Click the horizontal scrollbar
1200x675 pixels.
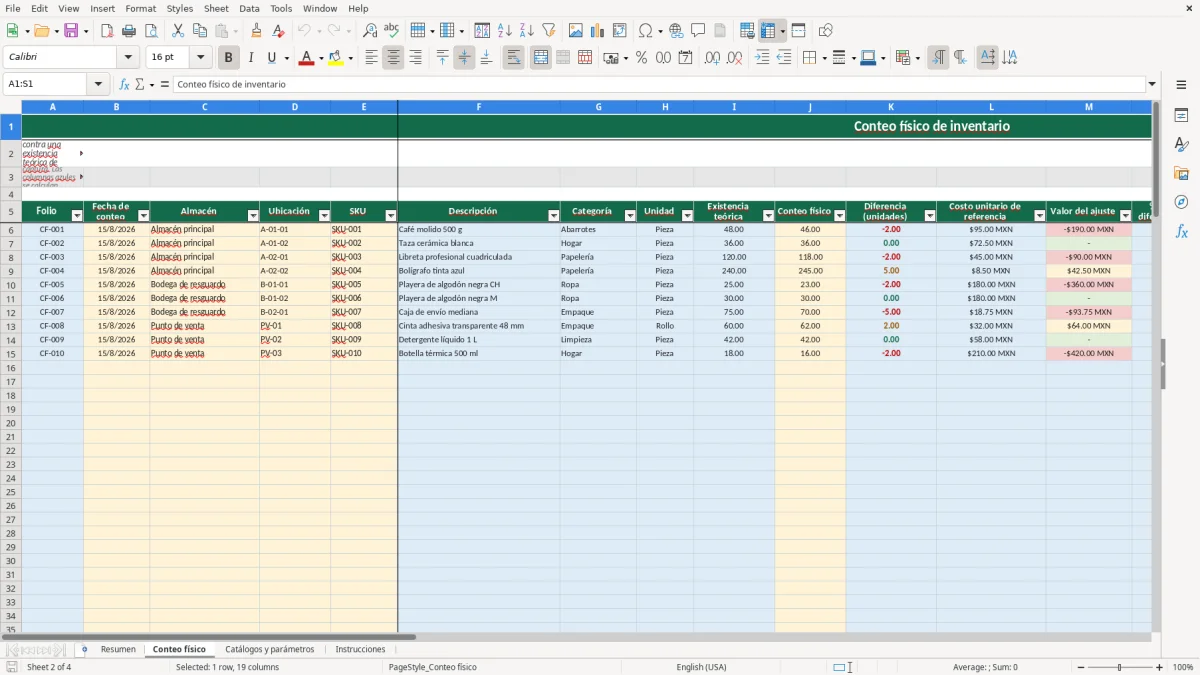(208, 637)
